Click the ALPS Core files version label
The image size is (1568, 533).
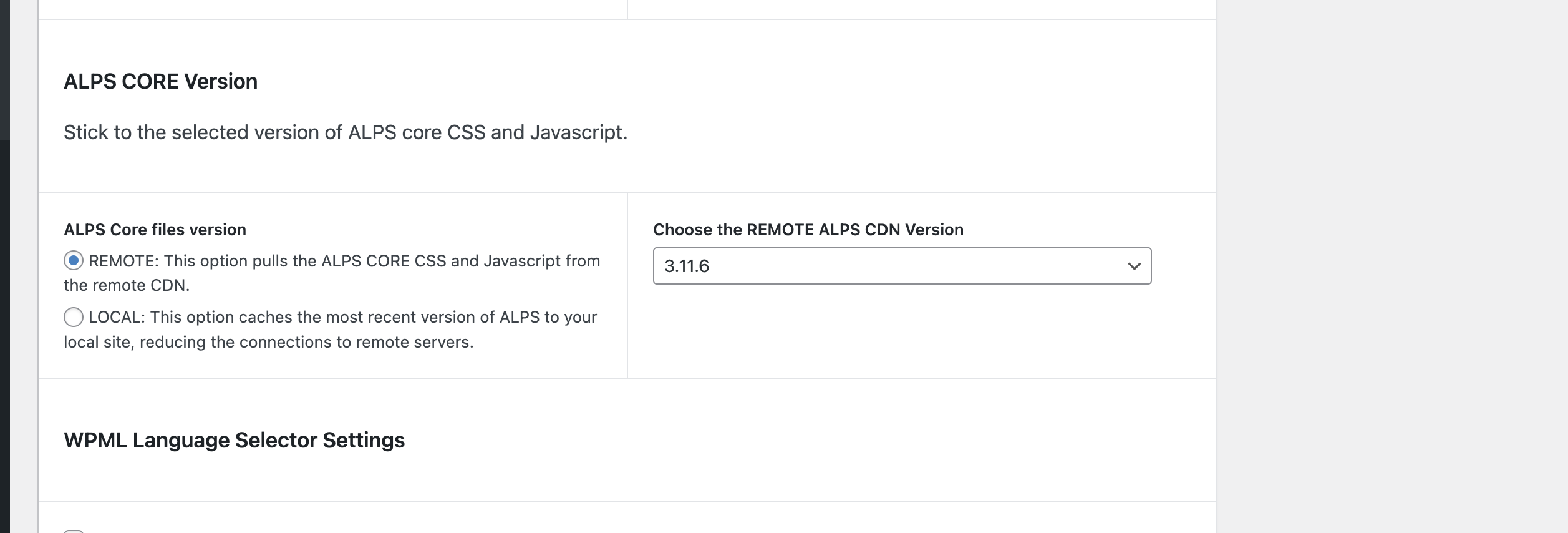point(154,229)
